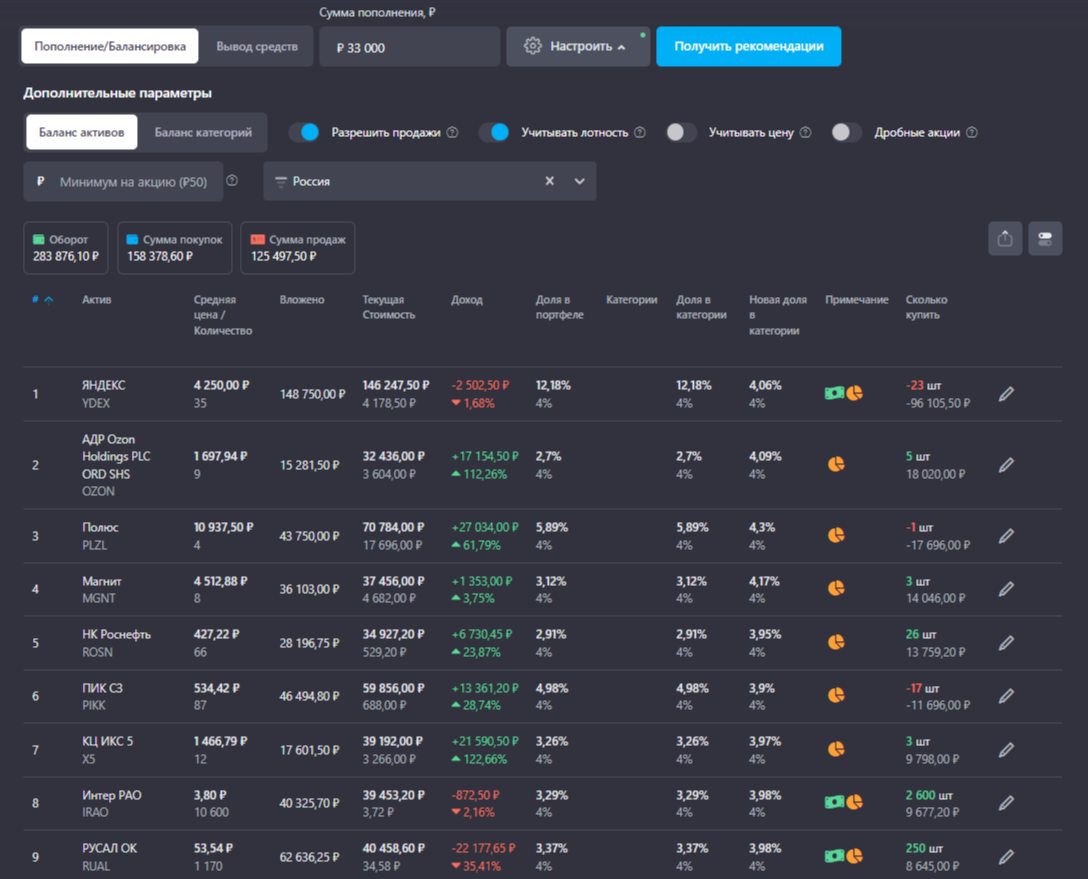
Task: Edit the Интер РАО row pencil icon
Action: 1006,803
